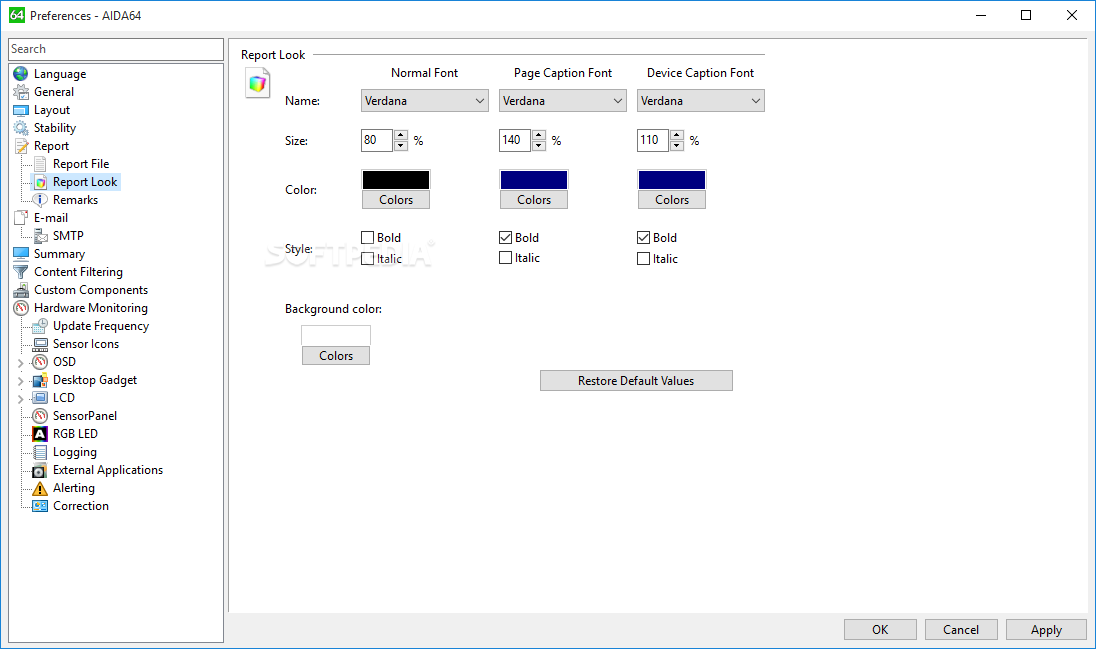Select Report Look in the tree

coord(85,182)
